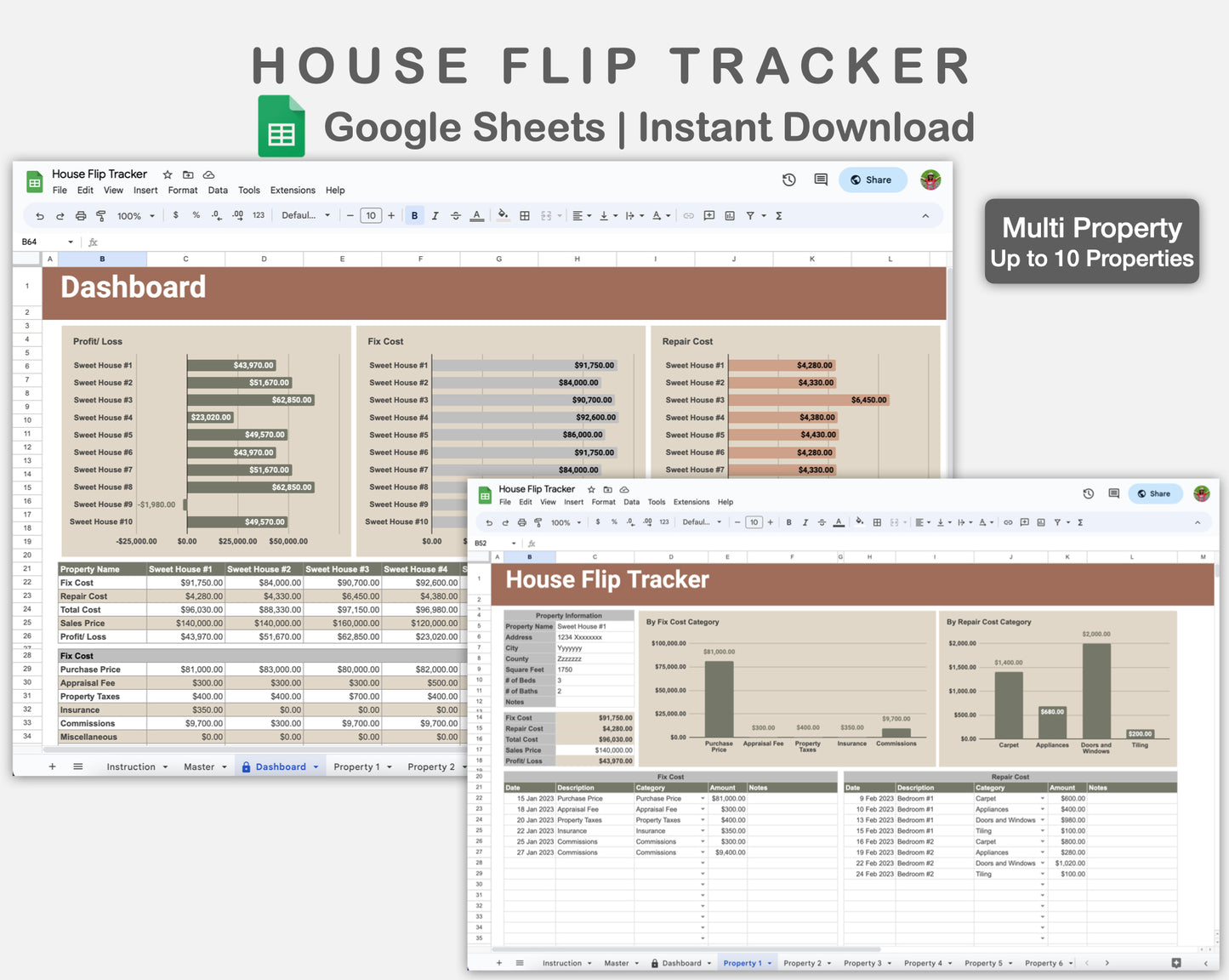Open the text color picker
Viewport: 1229px width, 980px height.
(477, 215)
